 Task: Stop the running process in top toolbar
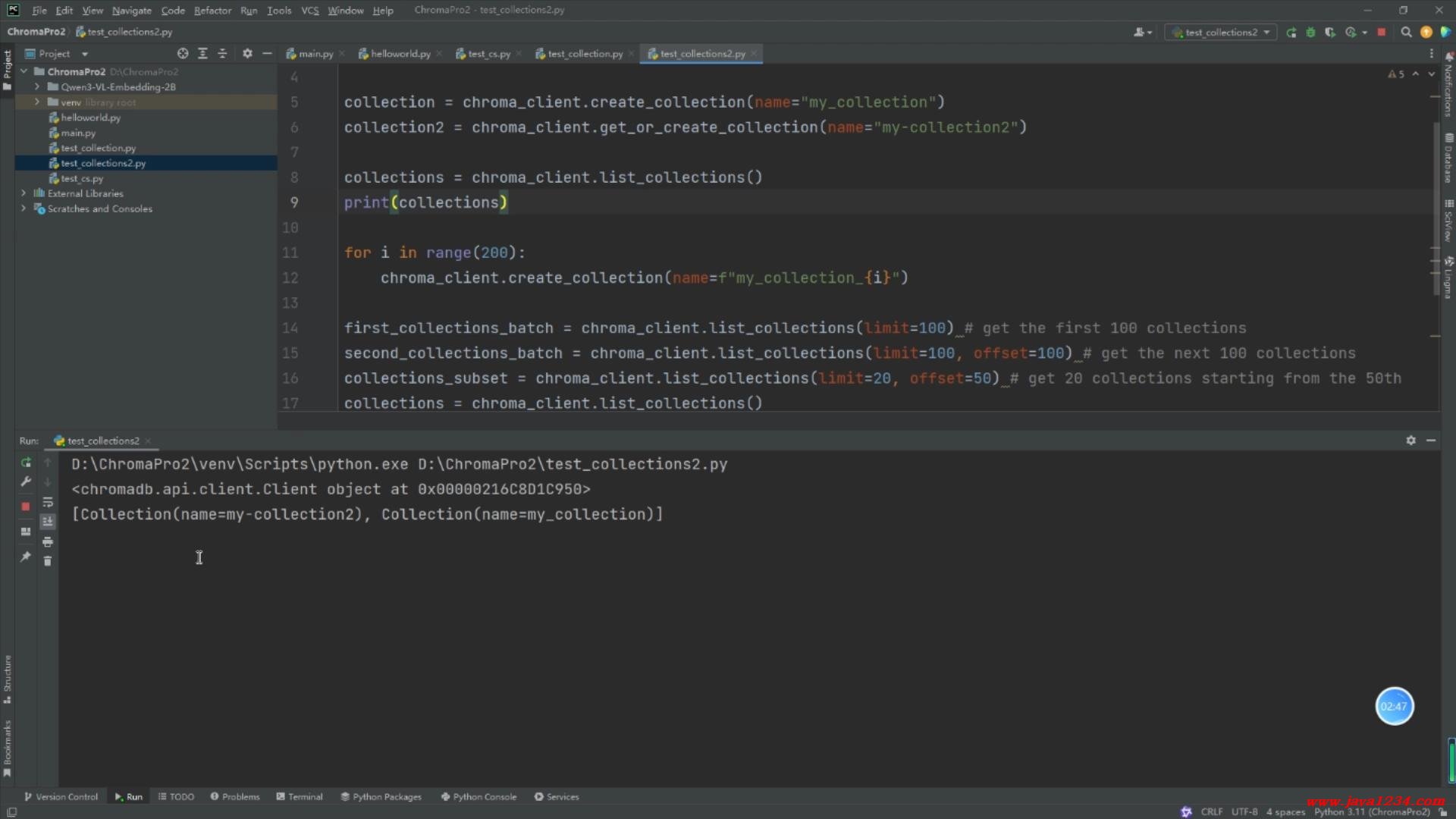(1382, 33)
